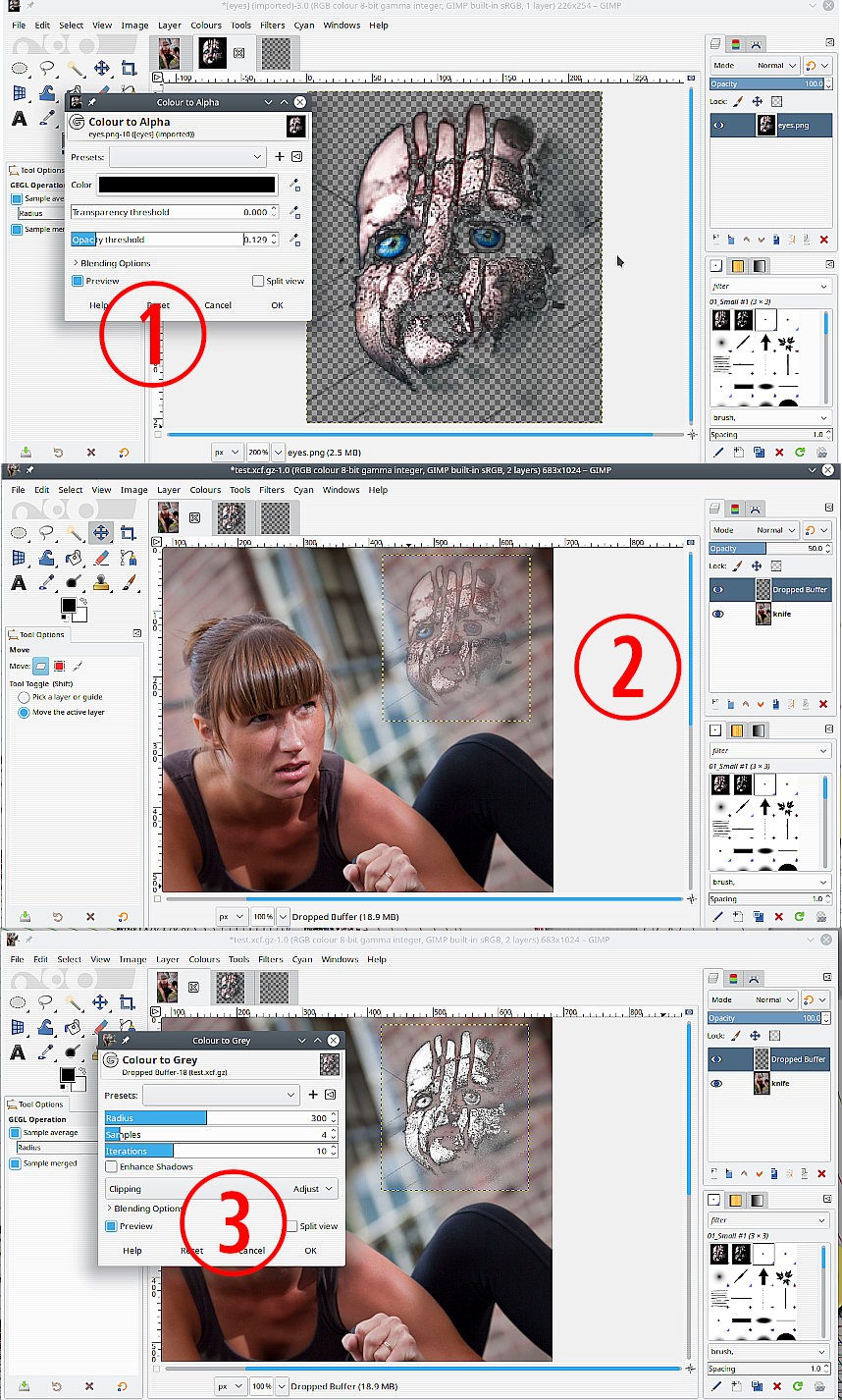Viewport: 842px width, 1400px height.
Task: Select the Text tool in top window
Action: point(19,119)
